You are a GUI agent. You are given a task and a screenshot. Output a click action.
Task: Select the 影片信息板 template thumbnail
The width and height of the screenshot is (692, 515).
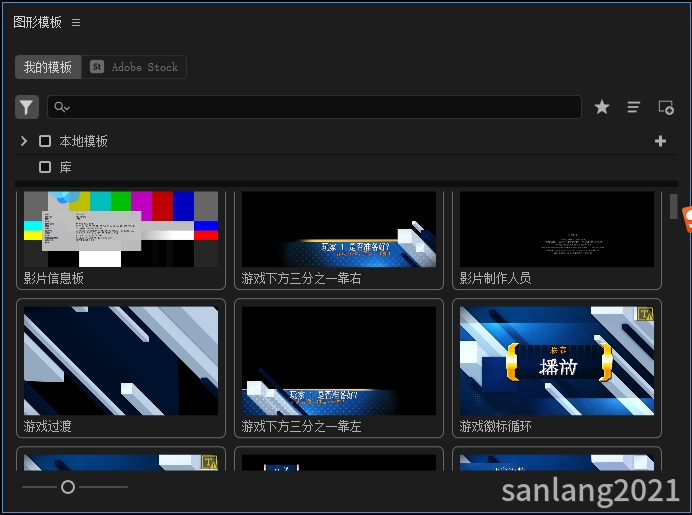coord(121,229)
